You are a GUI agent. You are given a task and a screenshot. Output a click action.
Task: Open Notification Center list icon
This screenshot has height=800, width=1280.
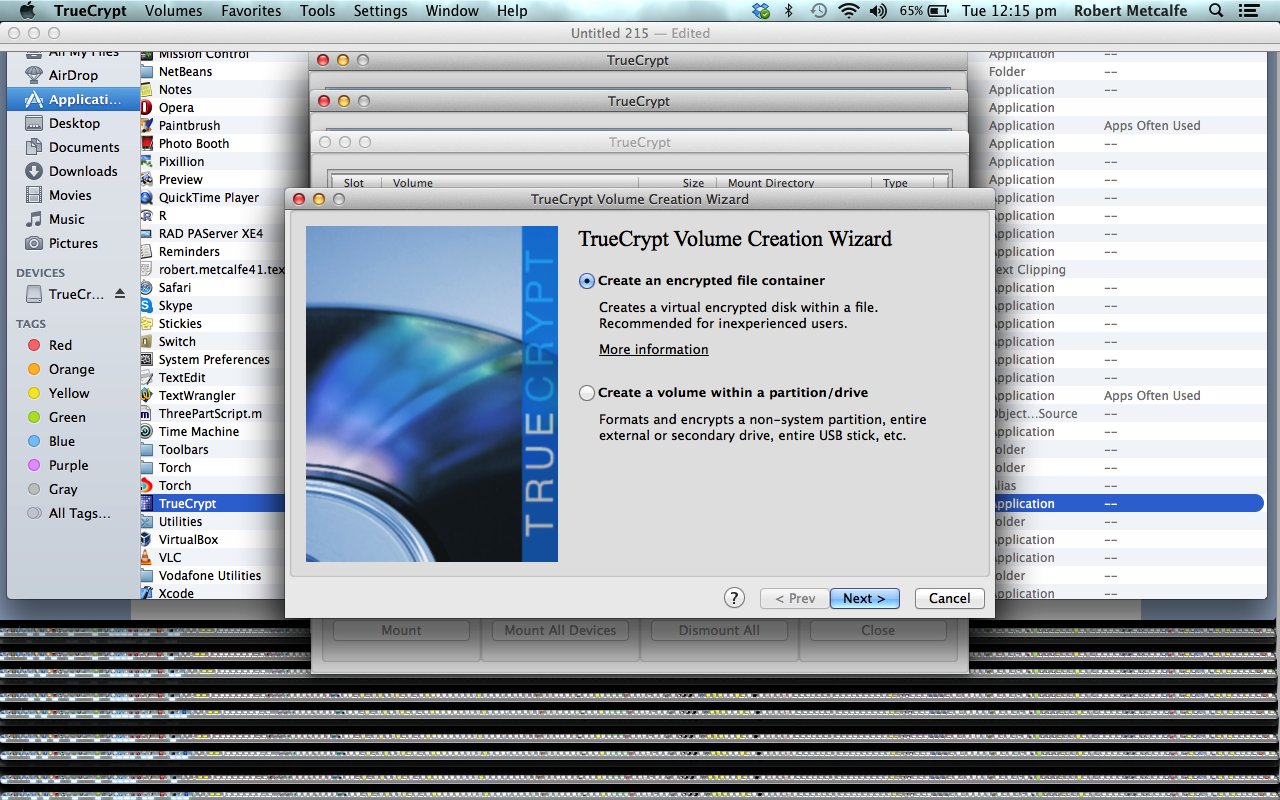point(1250,11)
